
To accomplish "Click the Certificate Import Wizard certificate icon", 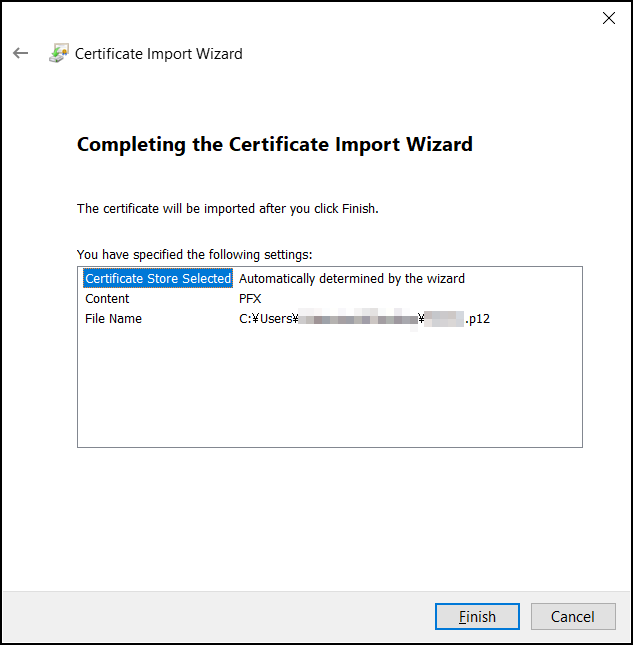I will tap(58, 54).
